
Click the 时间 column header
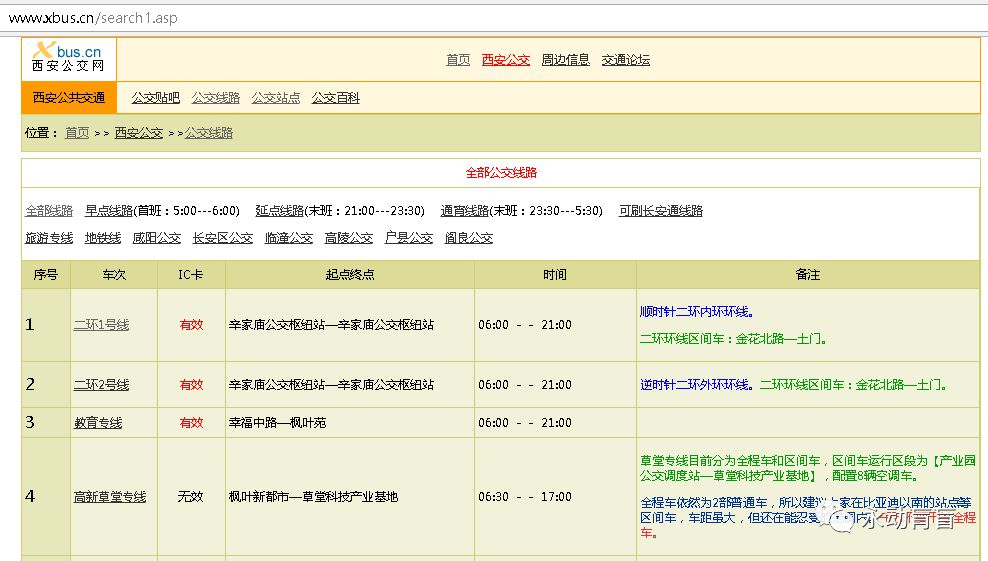point(555,275)
